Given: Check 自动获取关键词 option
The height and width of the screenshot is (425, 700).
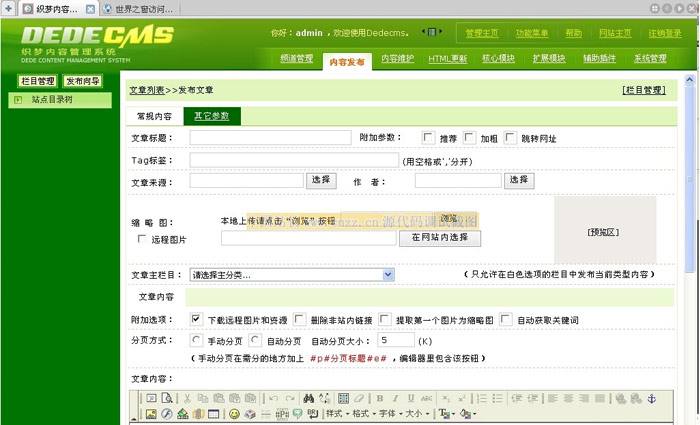Looking at the screenshot, I should [x=505, y=319].
